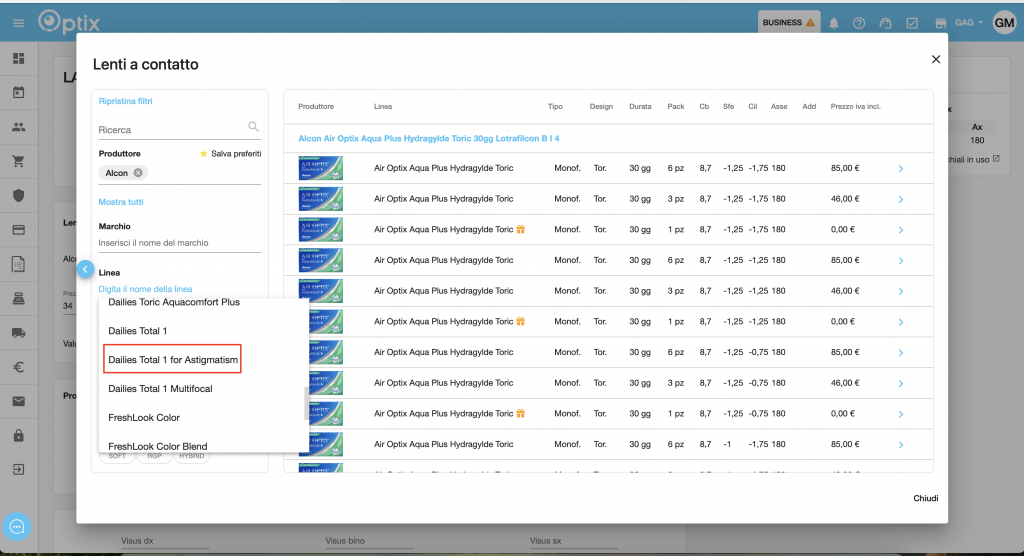
Task: Click the search magnifier in Ricerca field
Action: [x=254, y=127]
